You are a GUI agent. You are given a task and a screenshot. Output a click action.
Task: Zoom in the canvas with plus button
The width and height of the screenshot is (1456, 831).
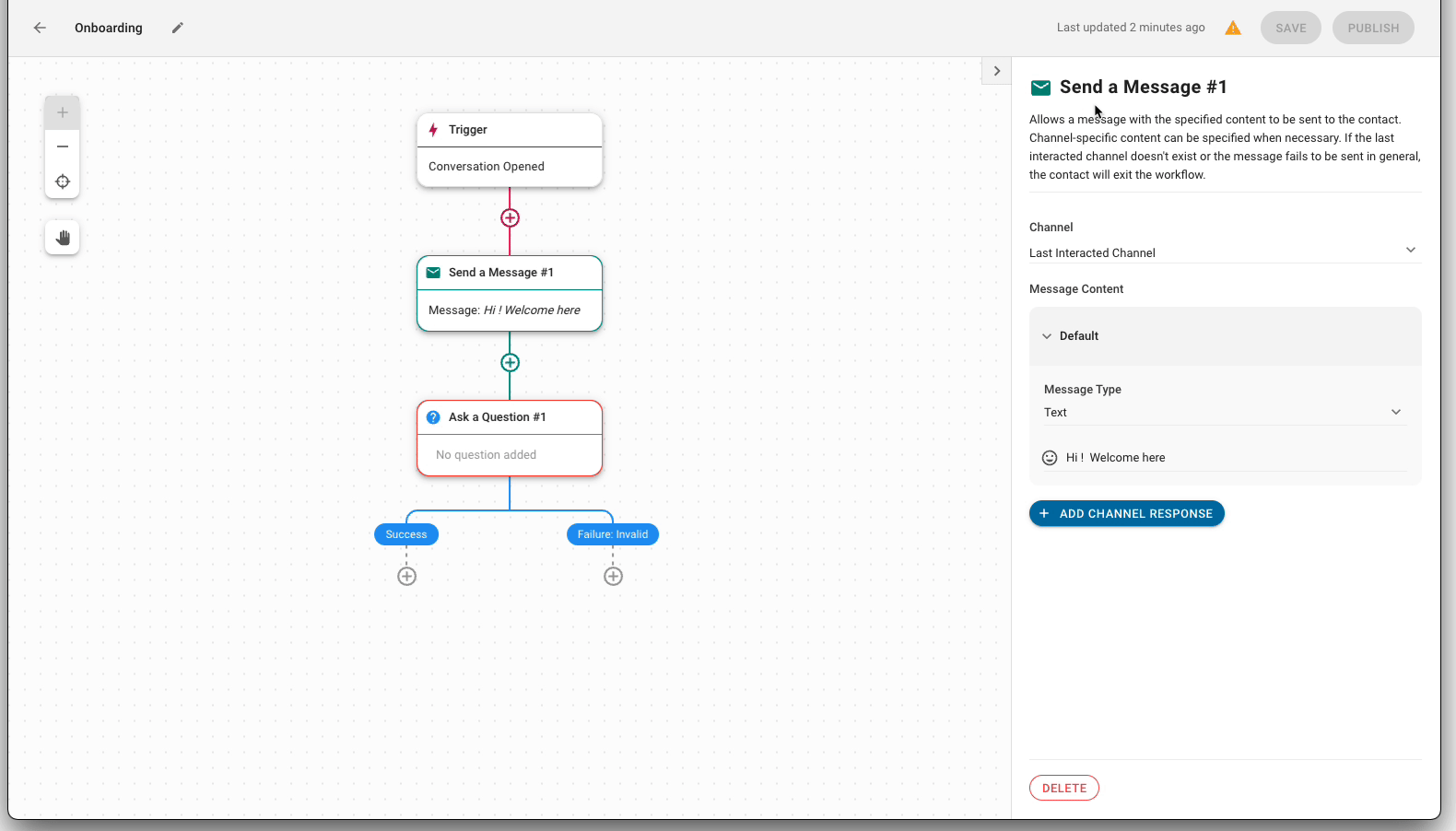coord(63,112)
